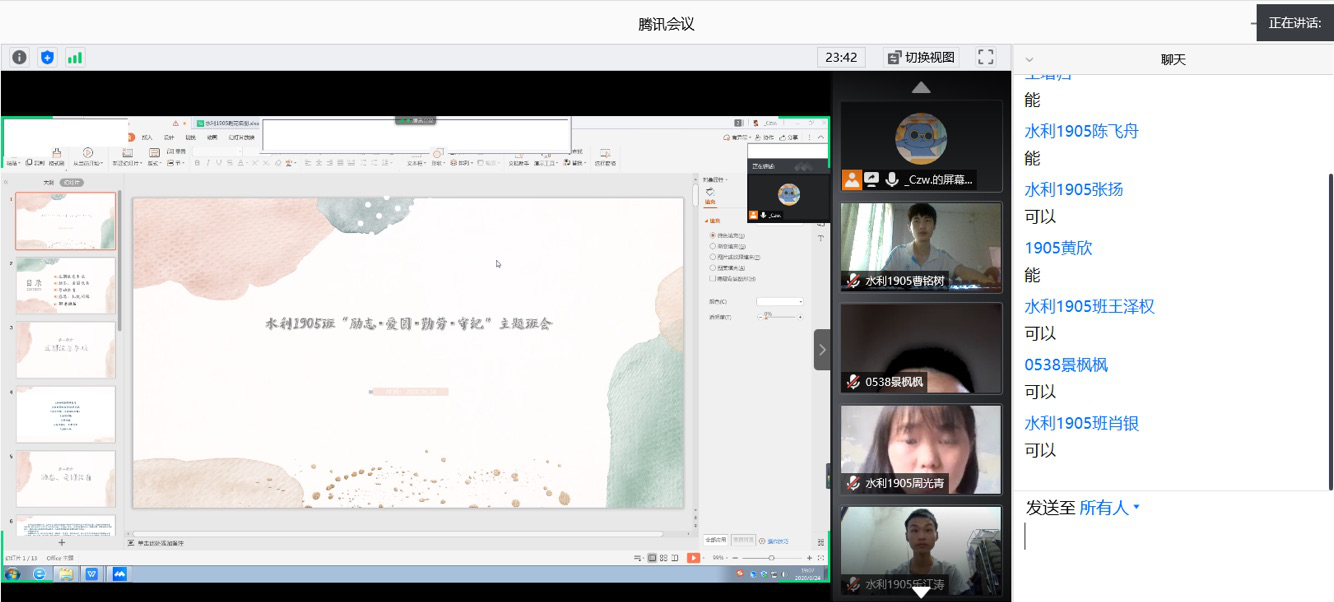Open the 发送至 所有人 recipient dropdown
Image resolution: width=1334 pixels, height=602 pixels.
click(x=1108, y=508)
